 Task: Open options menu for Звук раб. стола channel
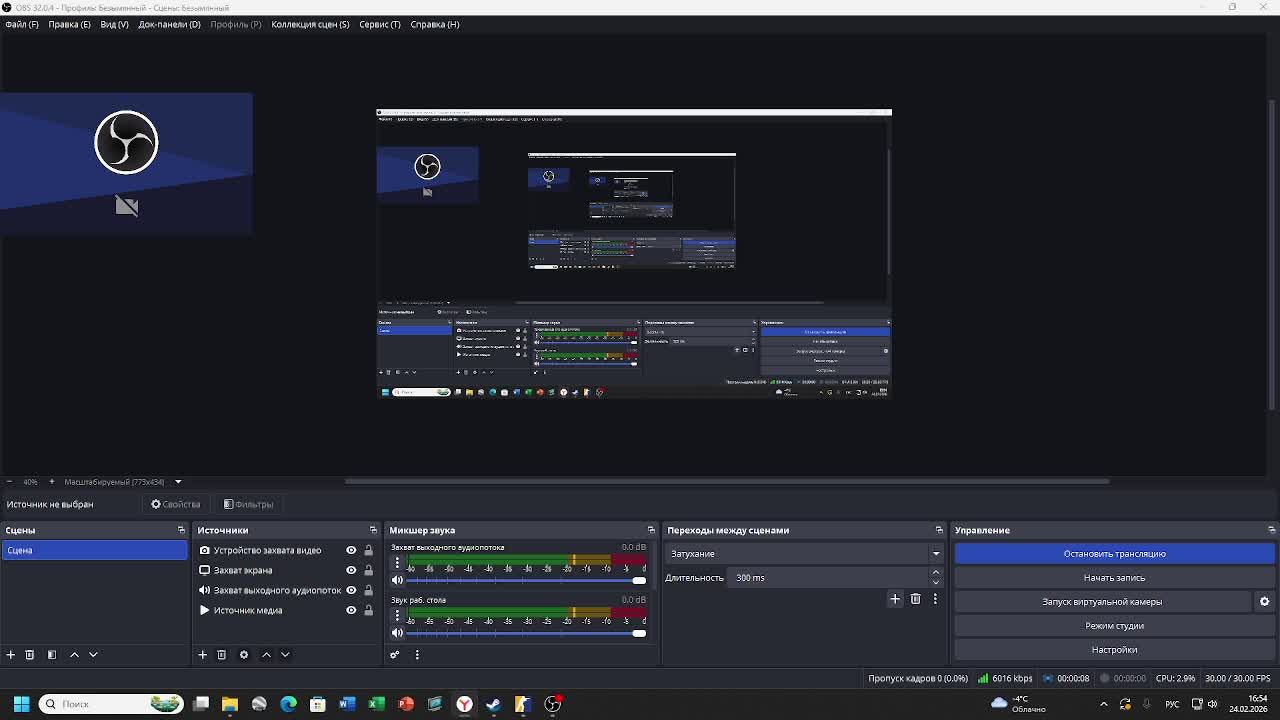pos(397,614)
